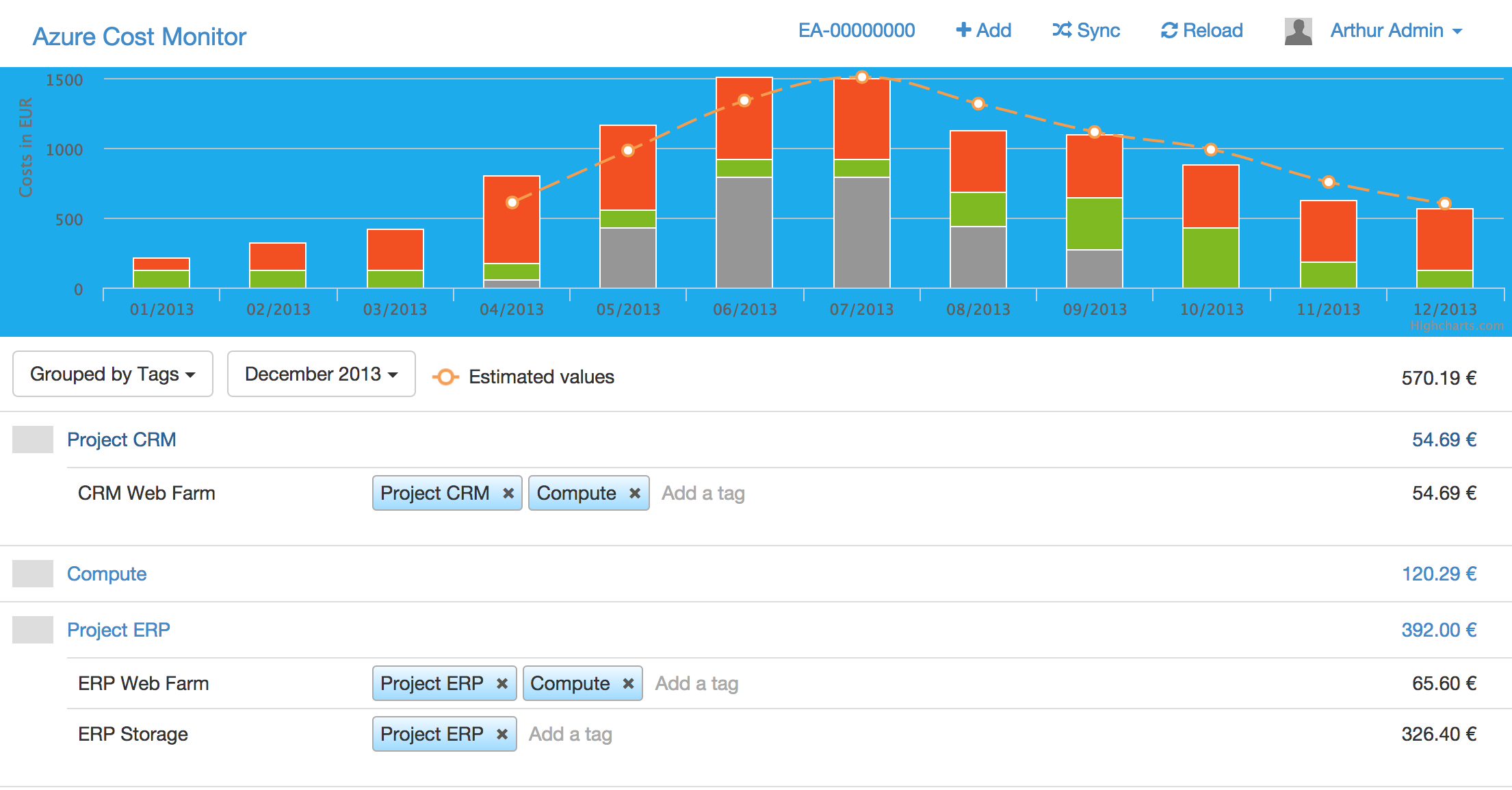Click the Project ERP color swatch

[x=33, y=630]
